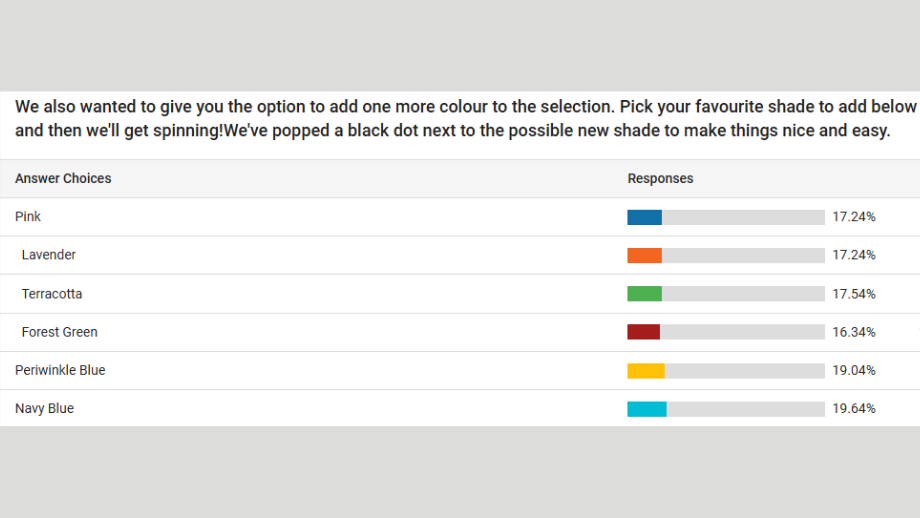Click the blue bar for Pink
920x518 pixels.
pos(644,217)
